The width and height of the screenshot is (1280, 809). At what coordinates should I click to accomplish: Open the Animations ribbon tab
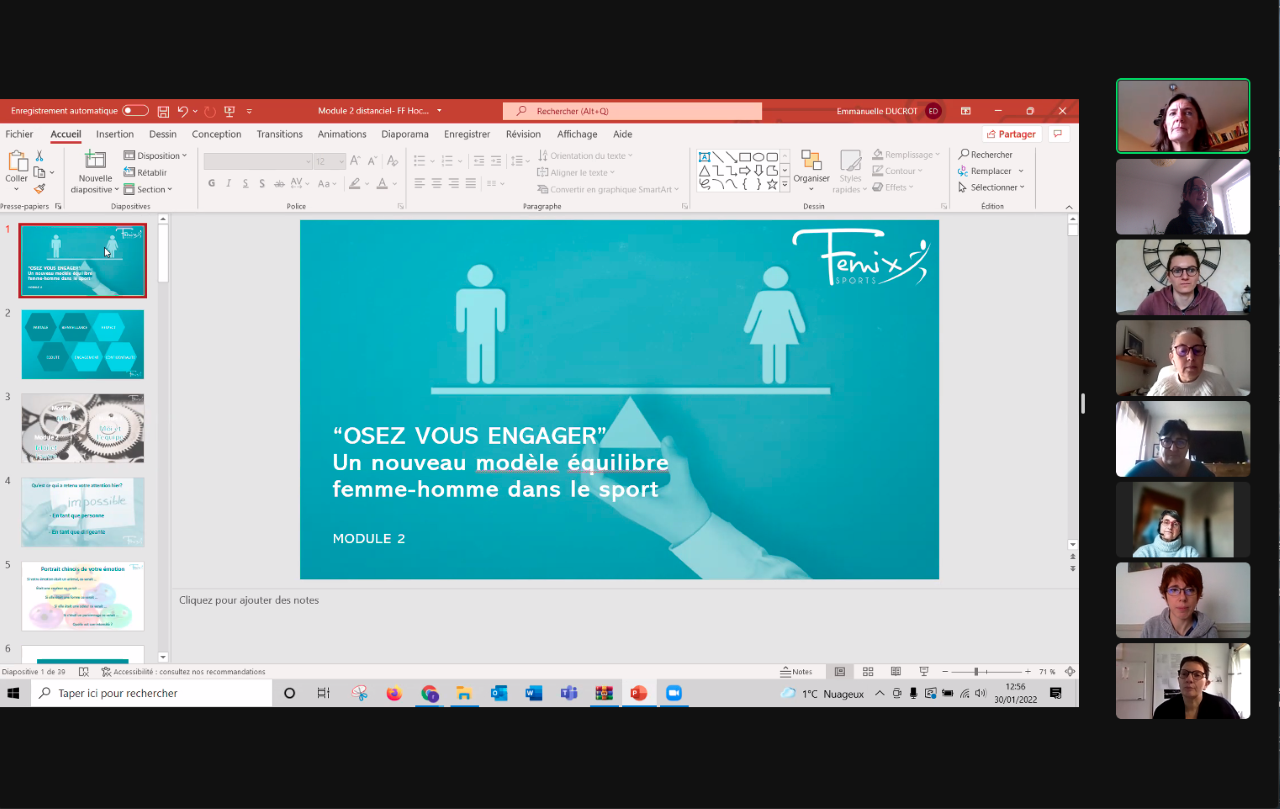coord(342,134)
